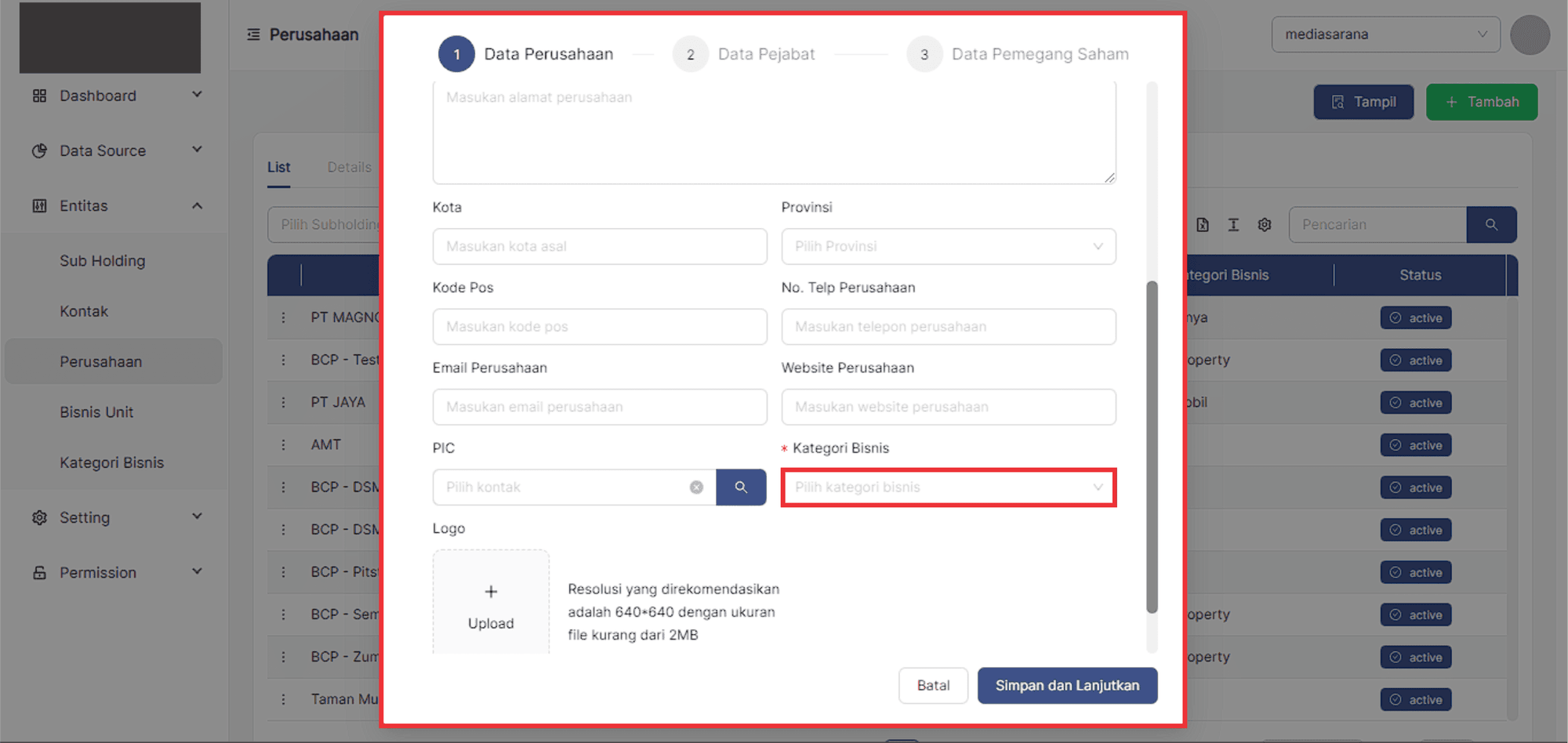Image resolution: width=1568 pixels, height=743 pixels.
Task: Click the plus Upload logo box
Action: (491, 605)
